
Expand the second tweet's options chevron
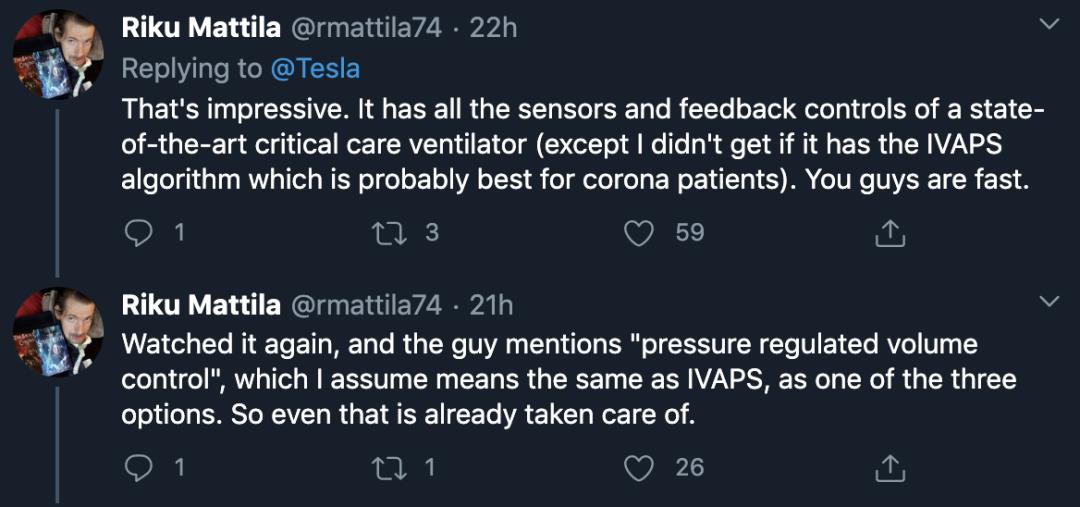[1049, 300]
